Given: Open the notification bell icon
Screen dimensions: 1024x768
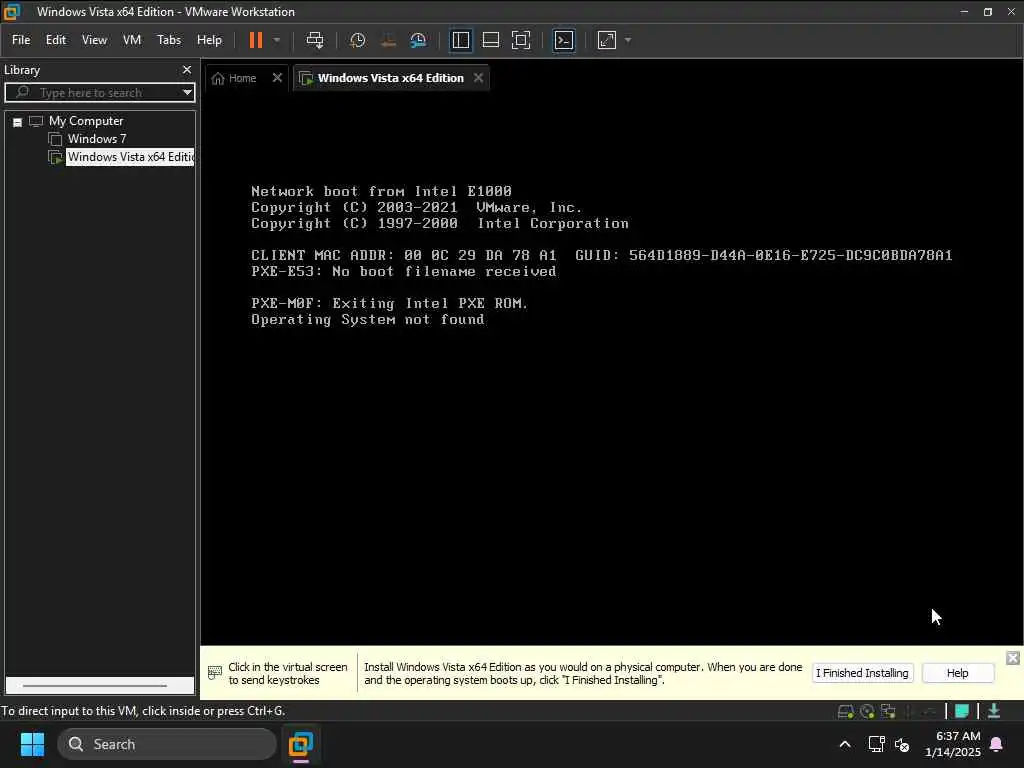Looking at the screenshot, I should (x=997, y=744).
